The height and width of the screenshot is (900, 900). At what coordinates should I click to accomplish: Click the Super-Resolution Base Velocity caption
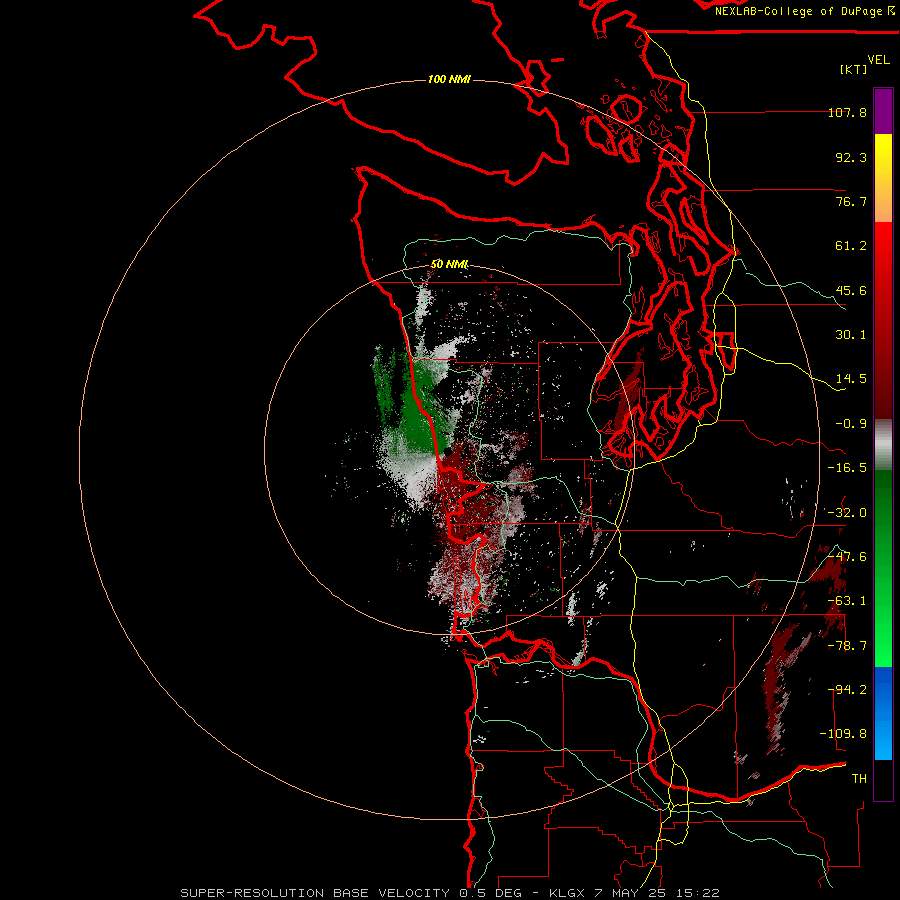449,893
